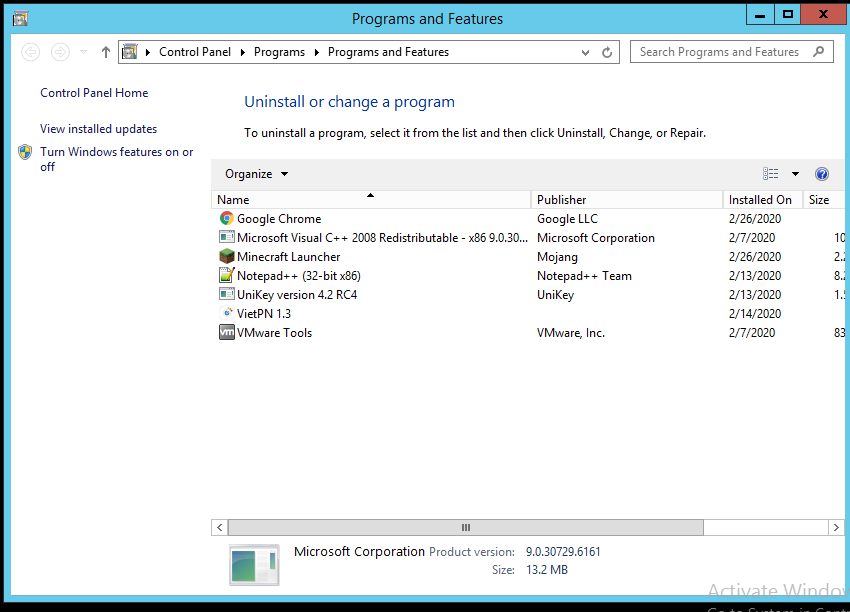Sort by the Name column header
The width and height of the screenshot is (850, 612).
point(371,199)
